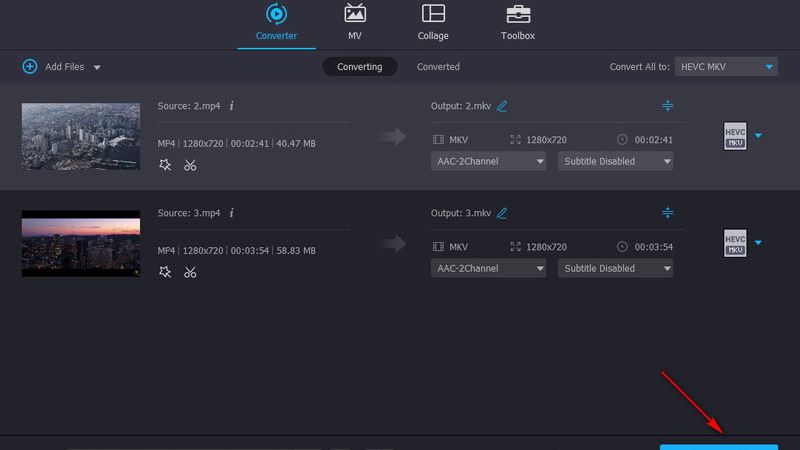The image size is (800, 450).
Task: Open the effects editor for 3.mp4
Action: coord(165,272)
